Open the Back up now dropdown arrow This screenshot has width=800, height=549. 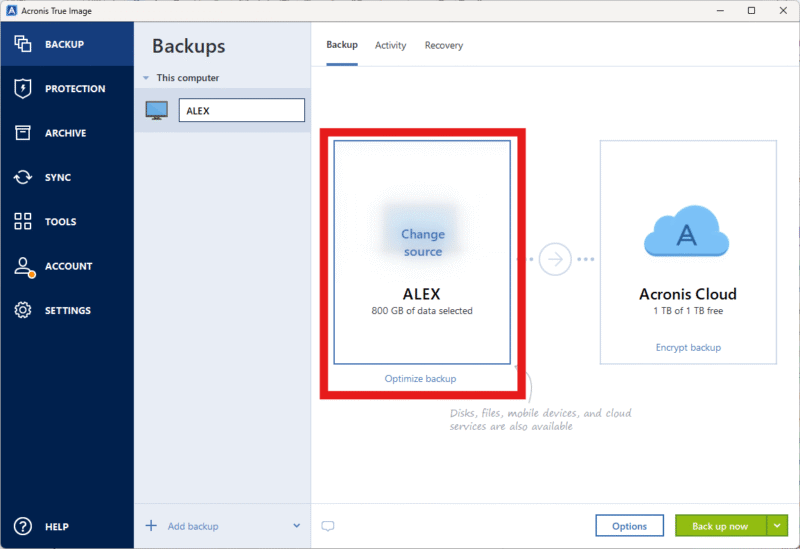click(777, 526)
